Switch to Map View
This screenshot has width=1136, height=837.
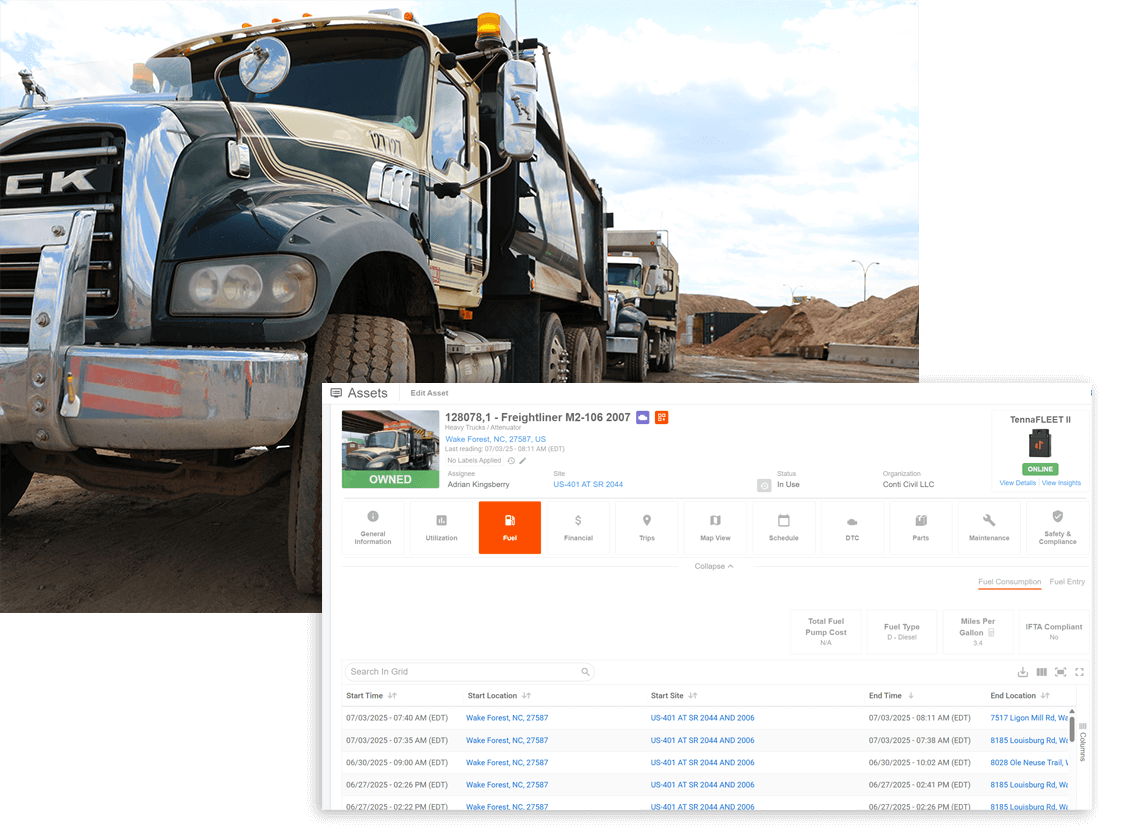[715, 527]
